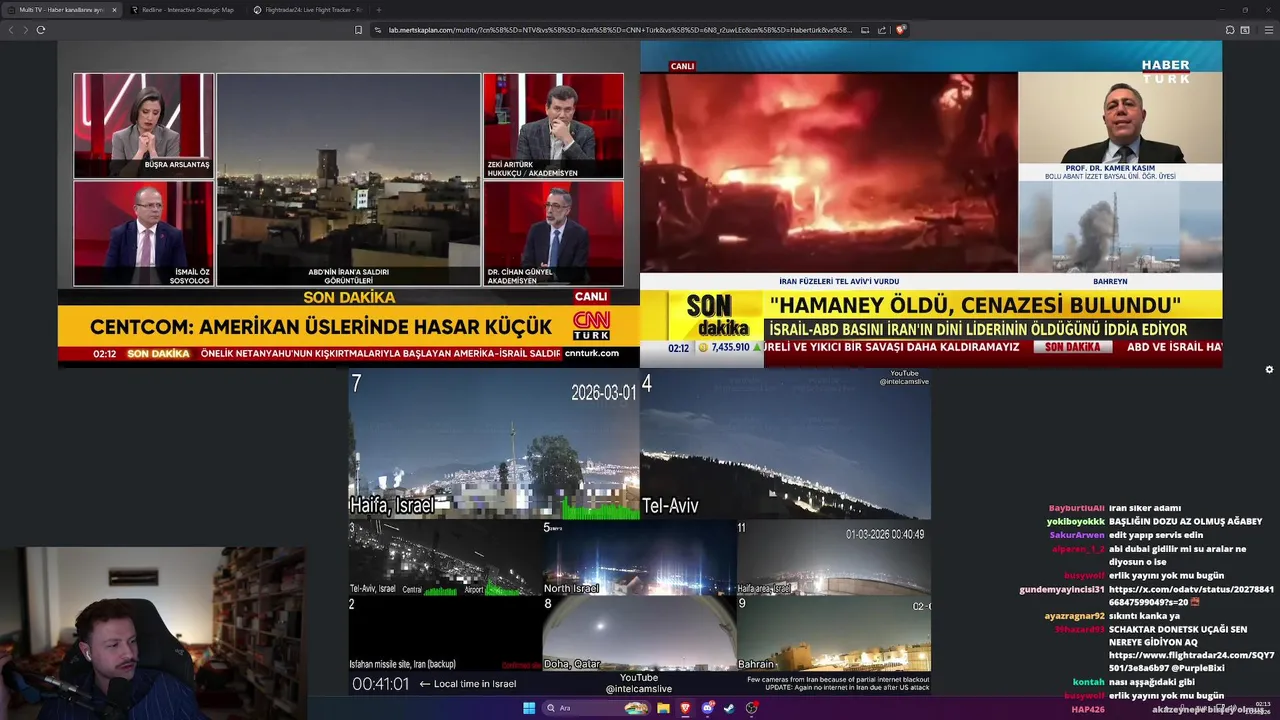Click the share icon in address bar
1280x720 pixels.
tap(882, 30)
